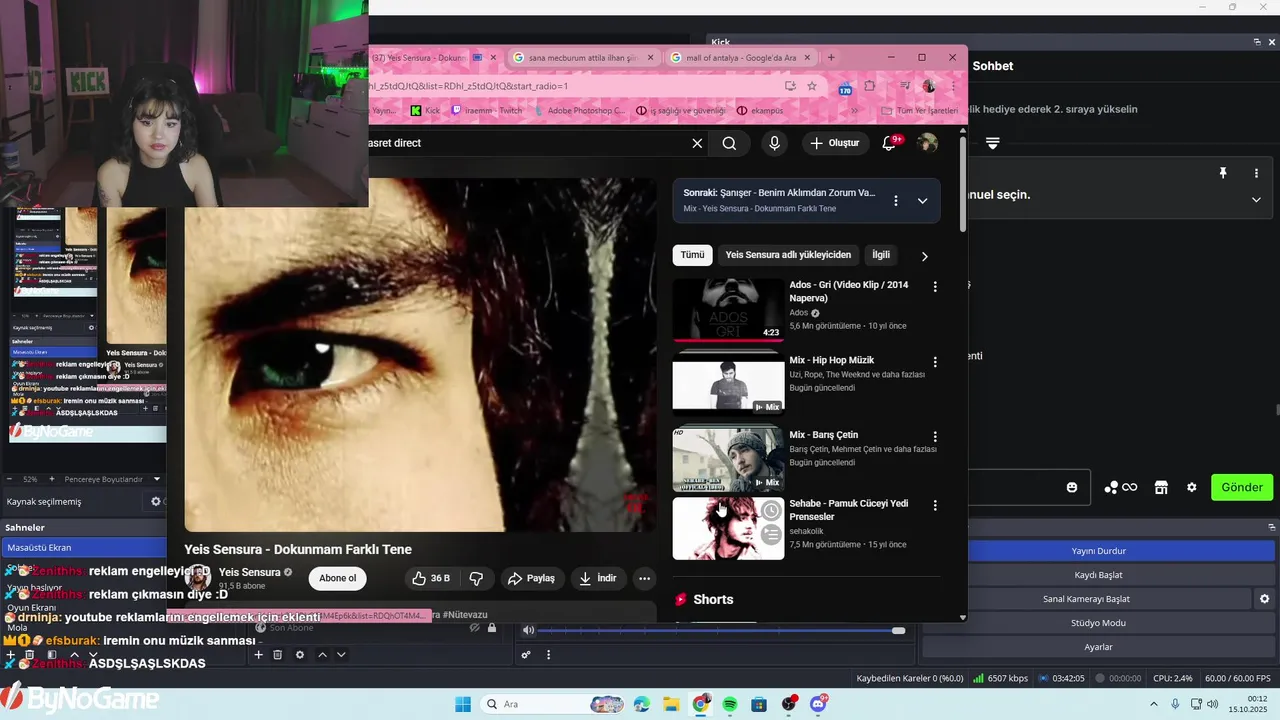
Task: Dislike the Yeis Sensura video
Action: coord(476,578)
